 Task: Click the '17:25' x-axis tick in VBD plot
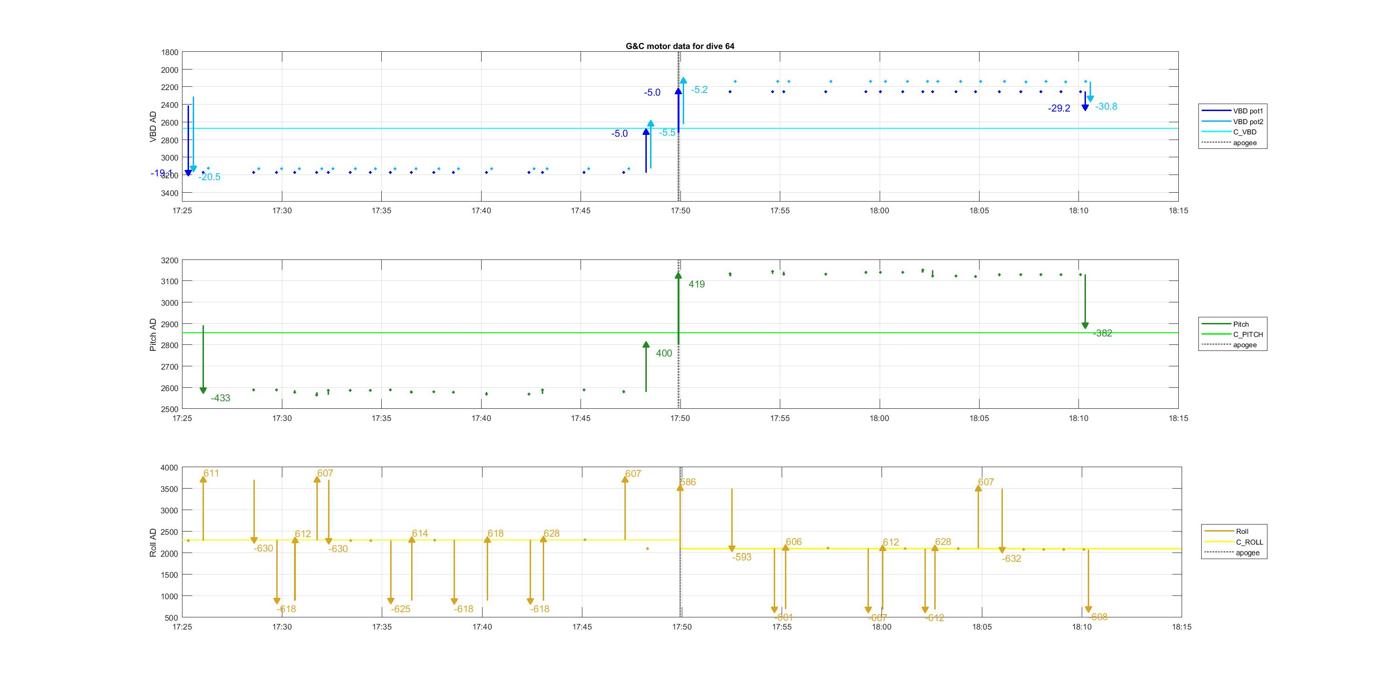tap(182, 210)
